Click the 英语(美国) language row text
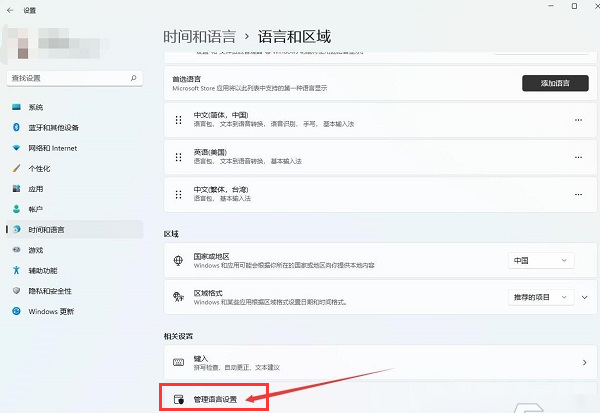The image size is (600, 413). click(x=210, y=152)
